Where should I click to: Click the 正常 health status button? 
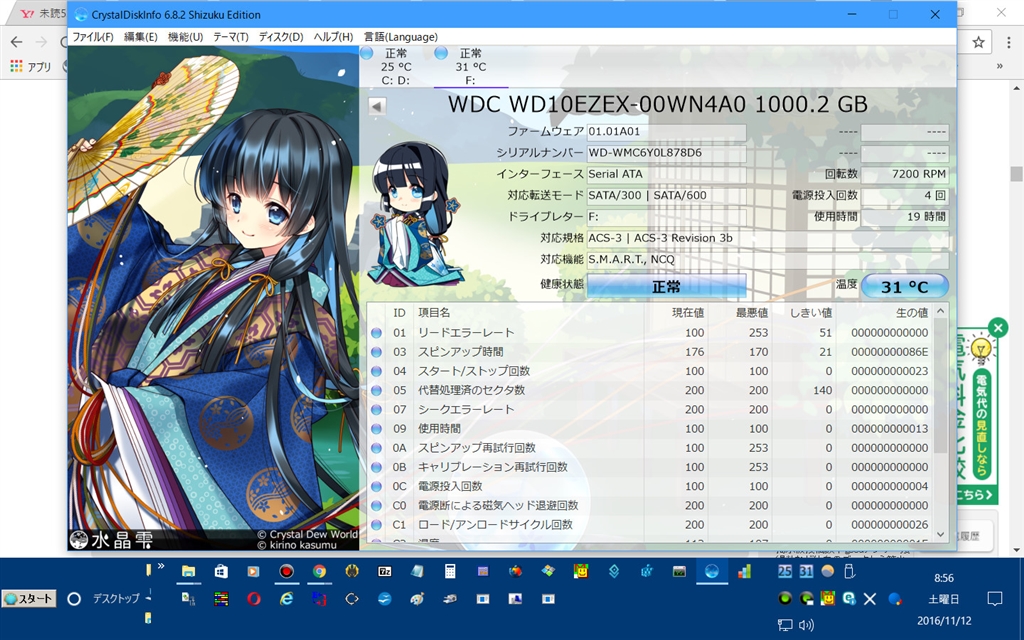[x=666, y=287]
